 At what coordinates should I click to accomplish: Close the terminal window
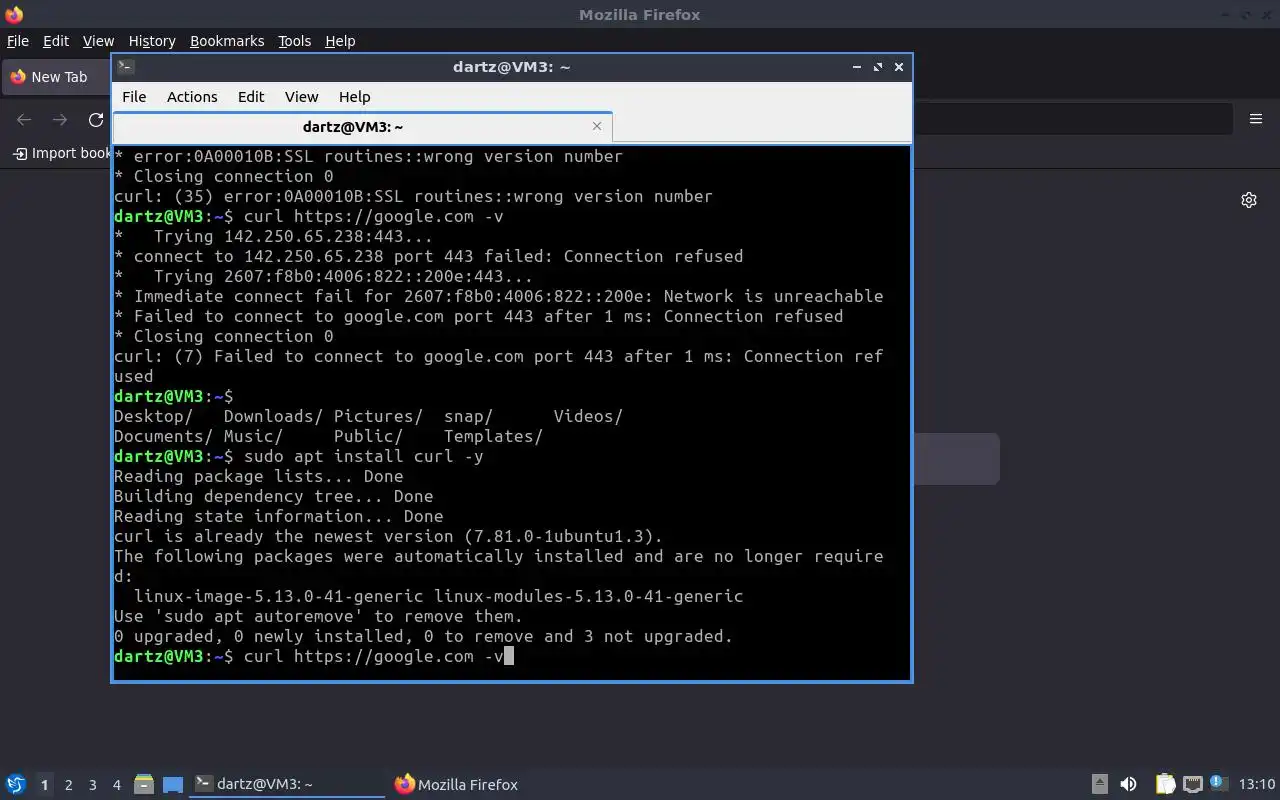click(x=899, y=67)
